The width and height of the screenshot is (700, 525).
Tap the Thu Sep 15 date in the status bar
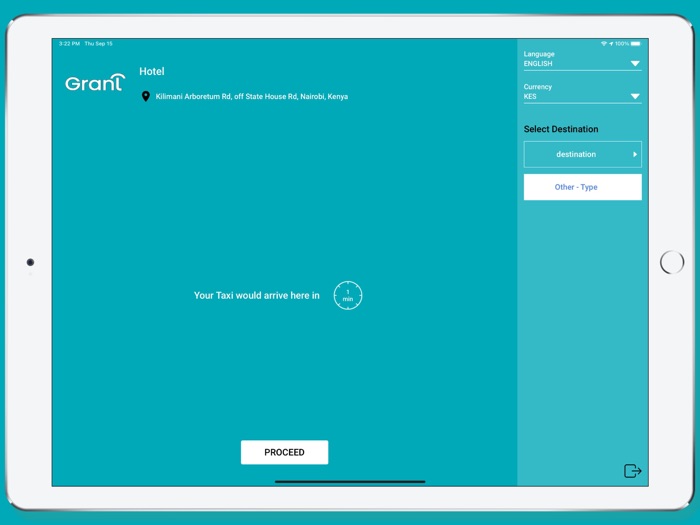click(99, 44)
